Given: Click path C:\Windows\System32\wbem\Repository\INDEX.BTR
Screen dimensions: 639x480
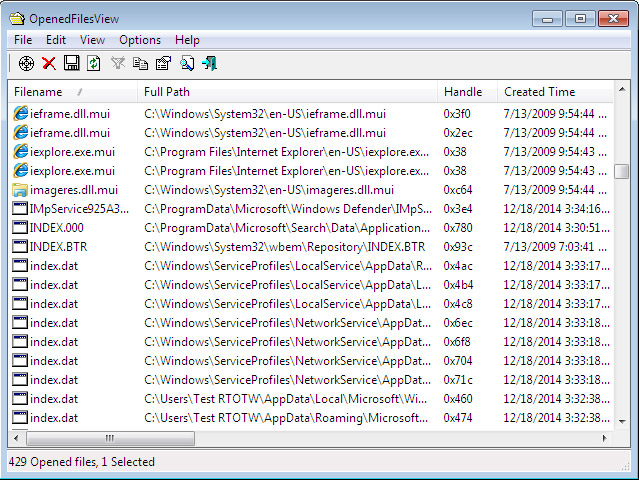Looking at the screenshot, I should (x=284, y=247).
